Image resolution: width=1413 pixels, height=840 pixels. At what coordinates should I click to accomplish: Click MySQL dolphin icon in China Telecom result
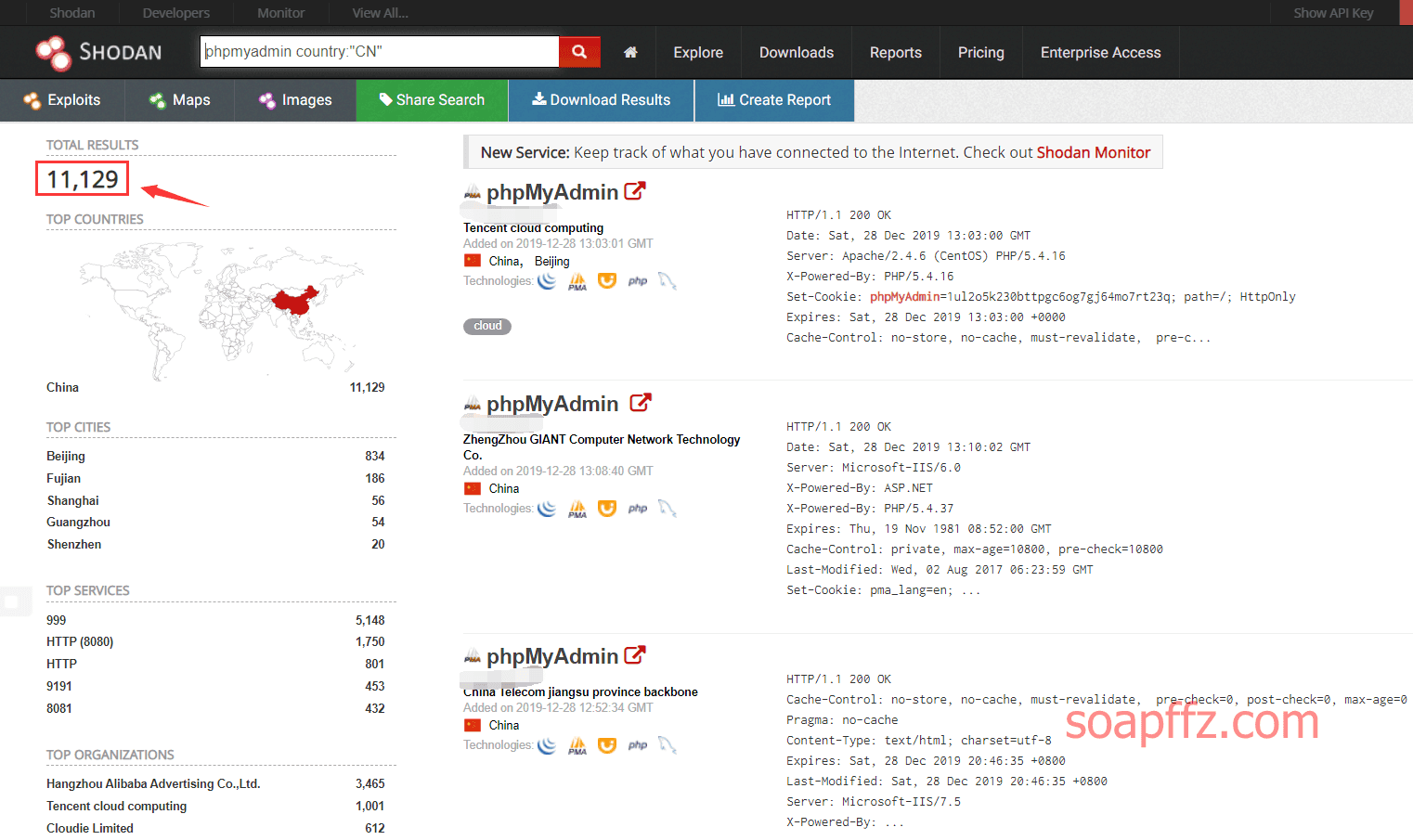pyautogui.click(x=668, y=744)
